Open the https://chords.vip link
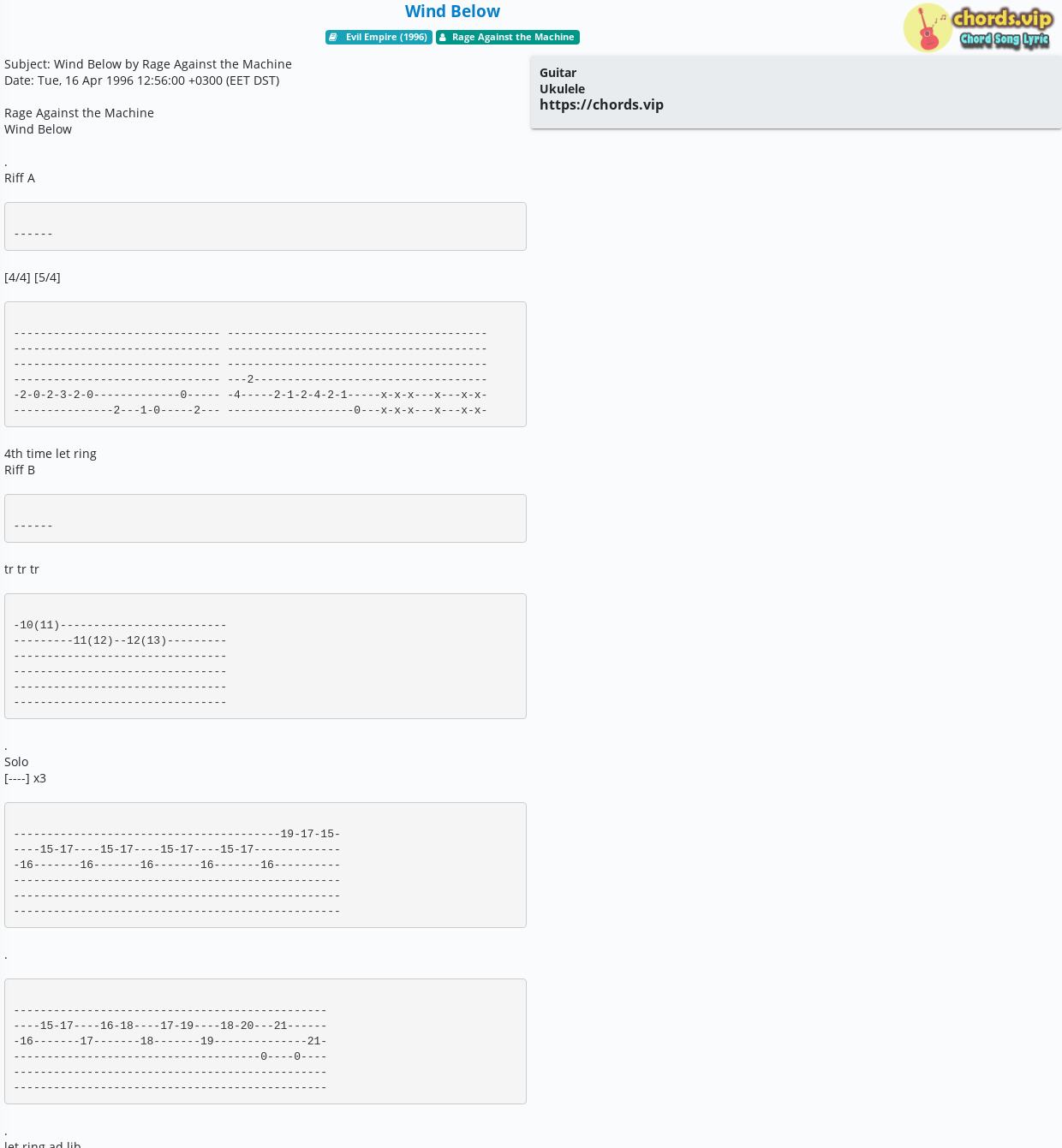This screenshot has width=1062, height=1148. (x=601, y=104)
